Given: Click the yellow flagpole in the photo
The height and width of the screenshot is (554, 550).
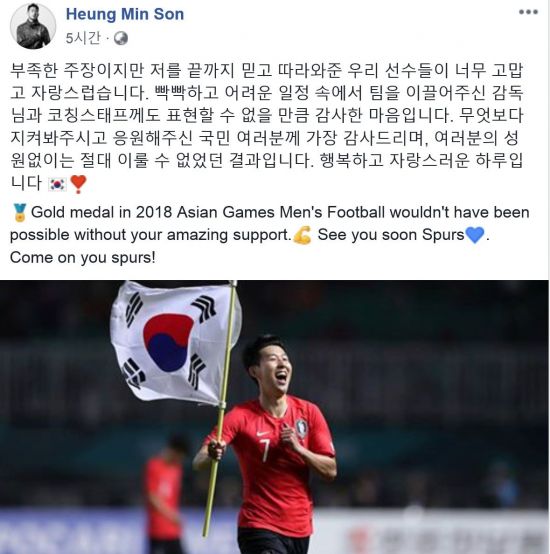Looking at the screenshot, I should point(221,406).
